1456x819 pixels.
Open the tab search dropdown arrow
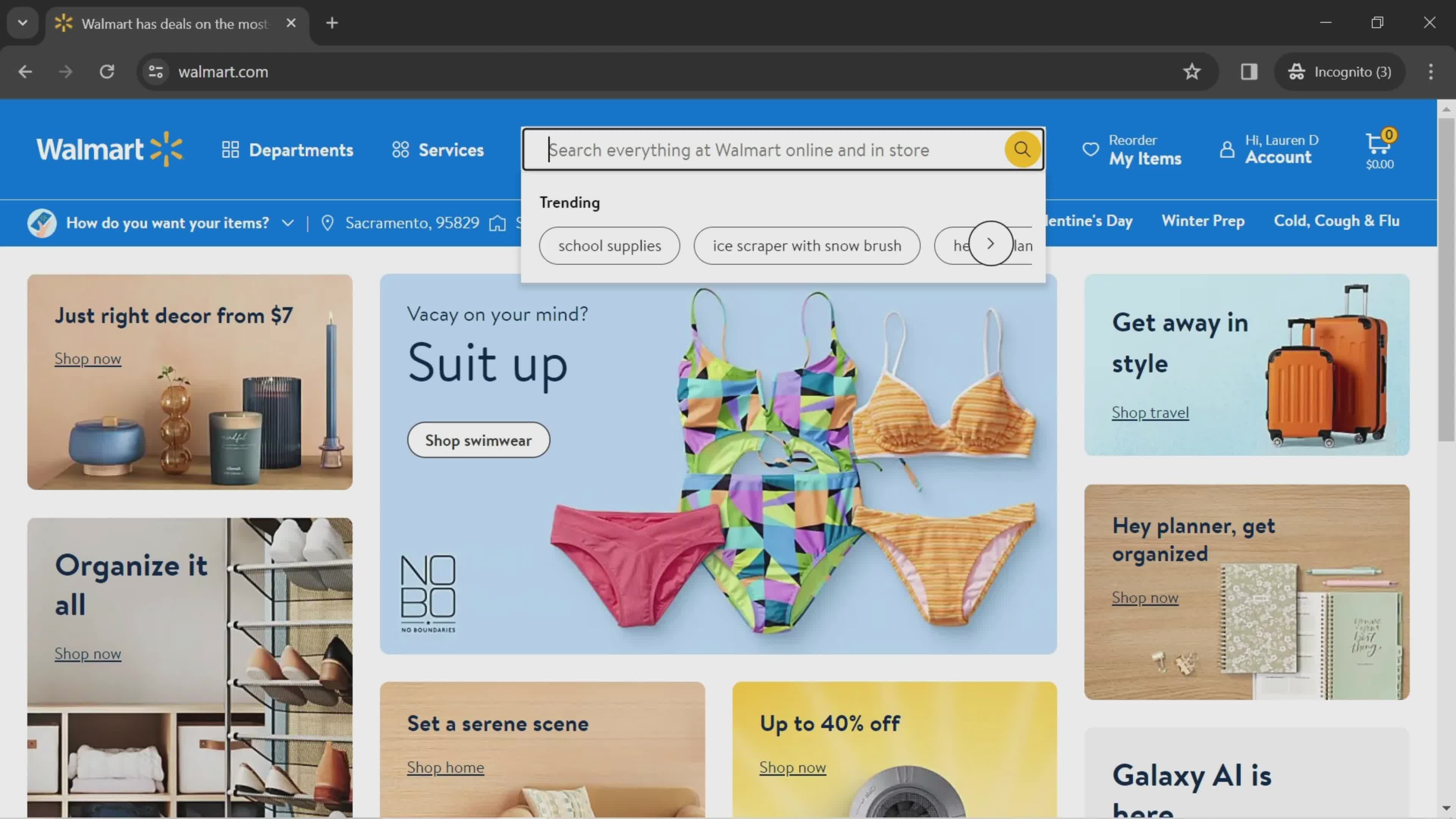click(23, 23)
